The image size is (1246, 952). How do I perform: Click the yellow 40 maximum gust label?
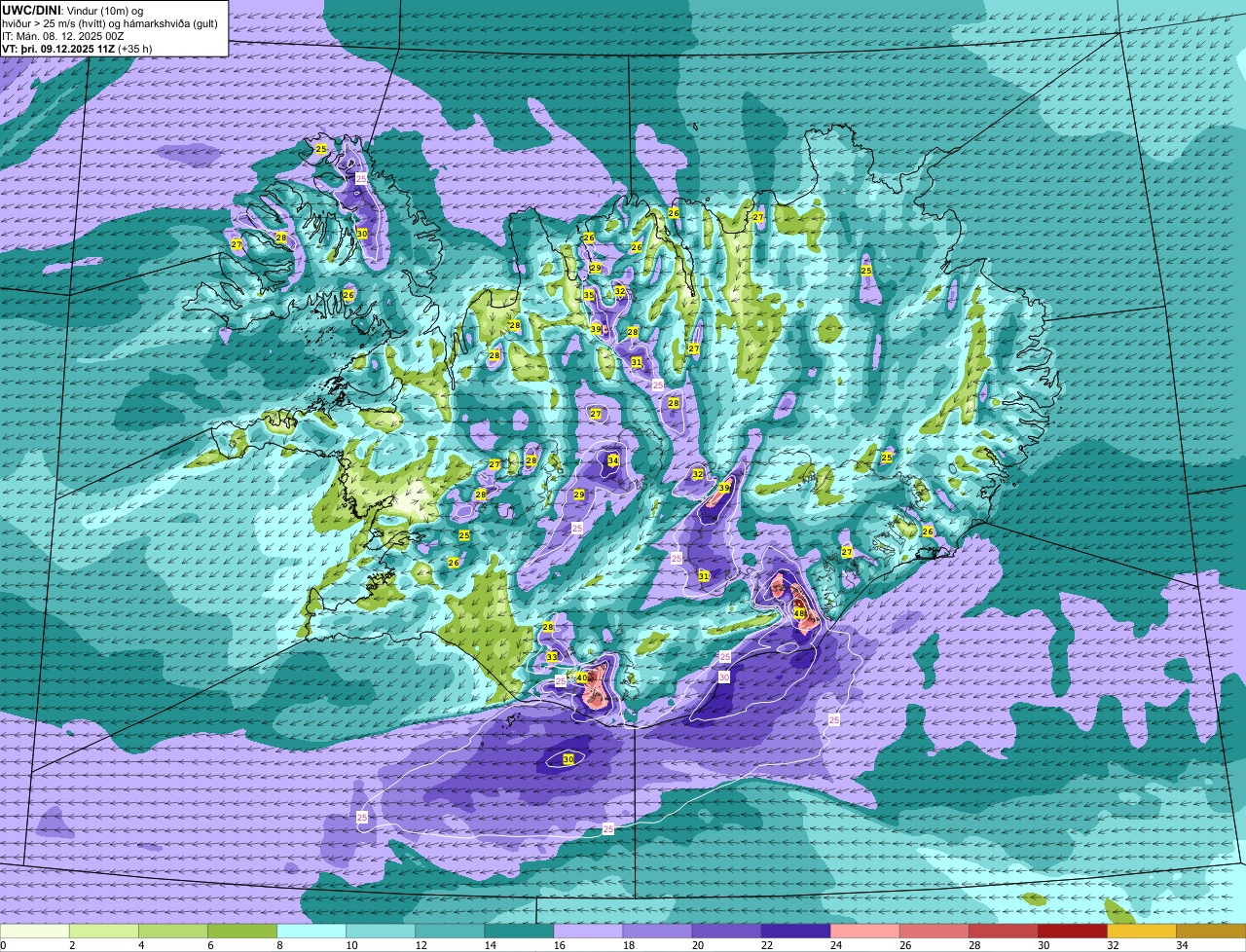click(x=582, y=677)
